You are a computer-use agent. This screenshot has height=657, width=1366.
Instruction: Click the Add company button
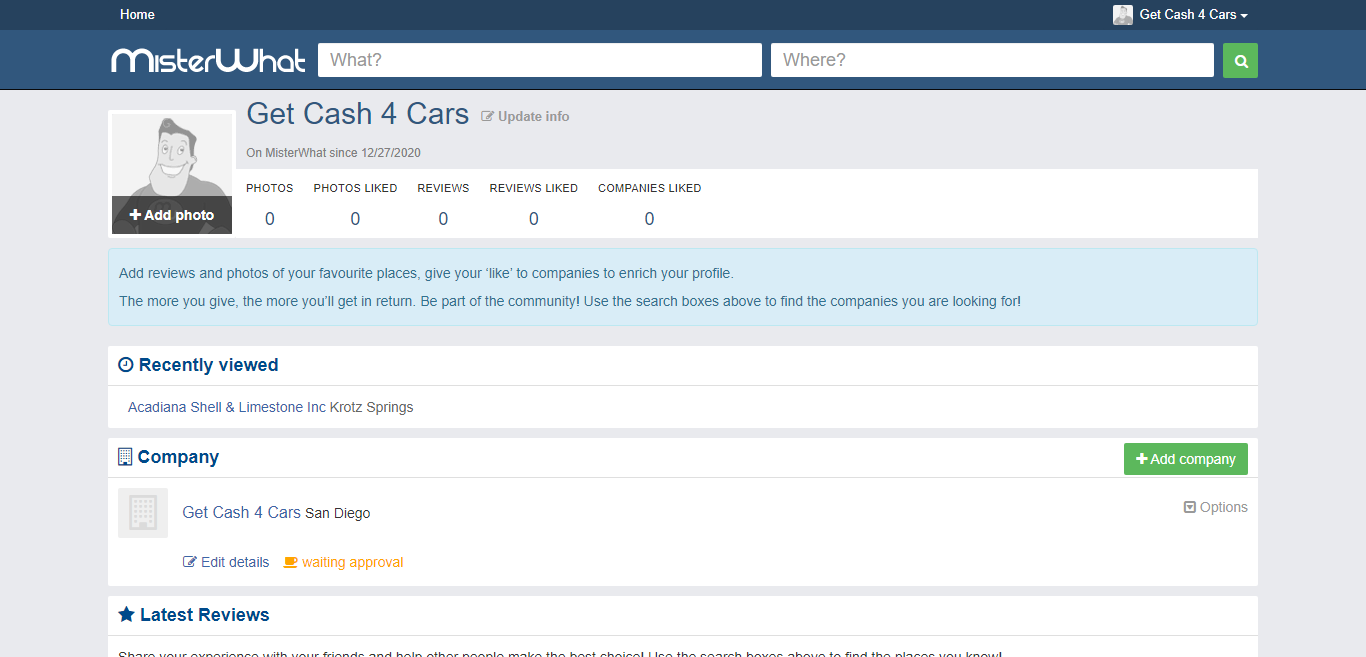point(1186,459)
